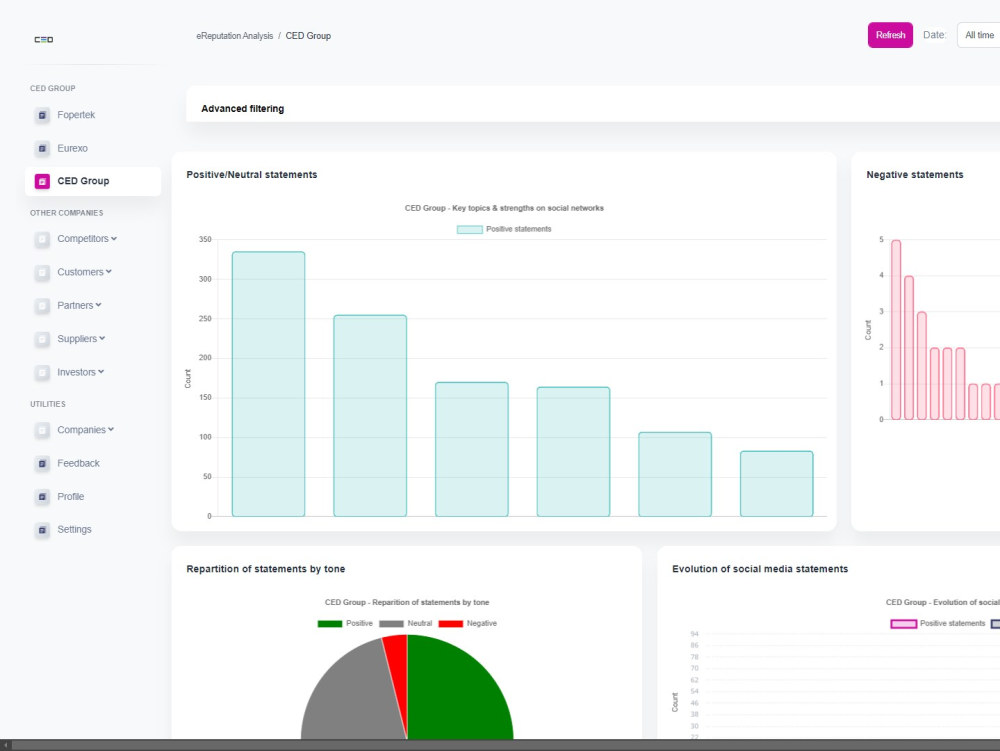This screenshot has height=751, width=1000.
Task: Click the Customers sidebar icon
Action: [42, 272]
